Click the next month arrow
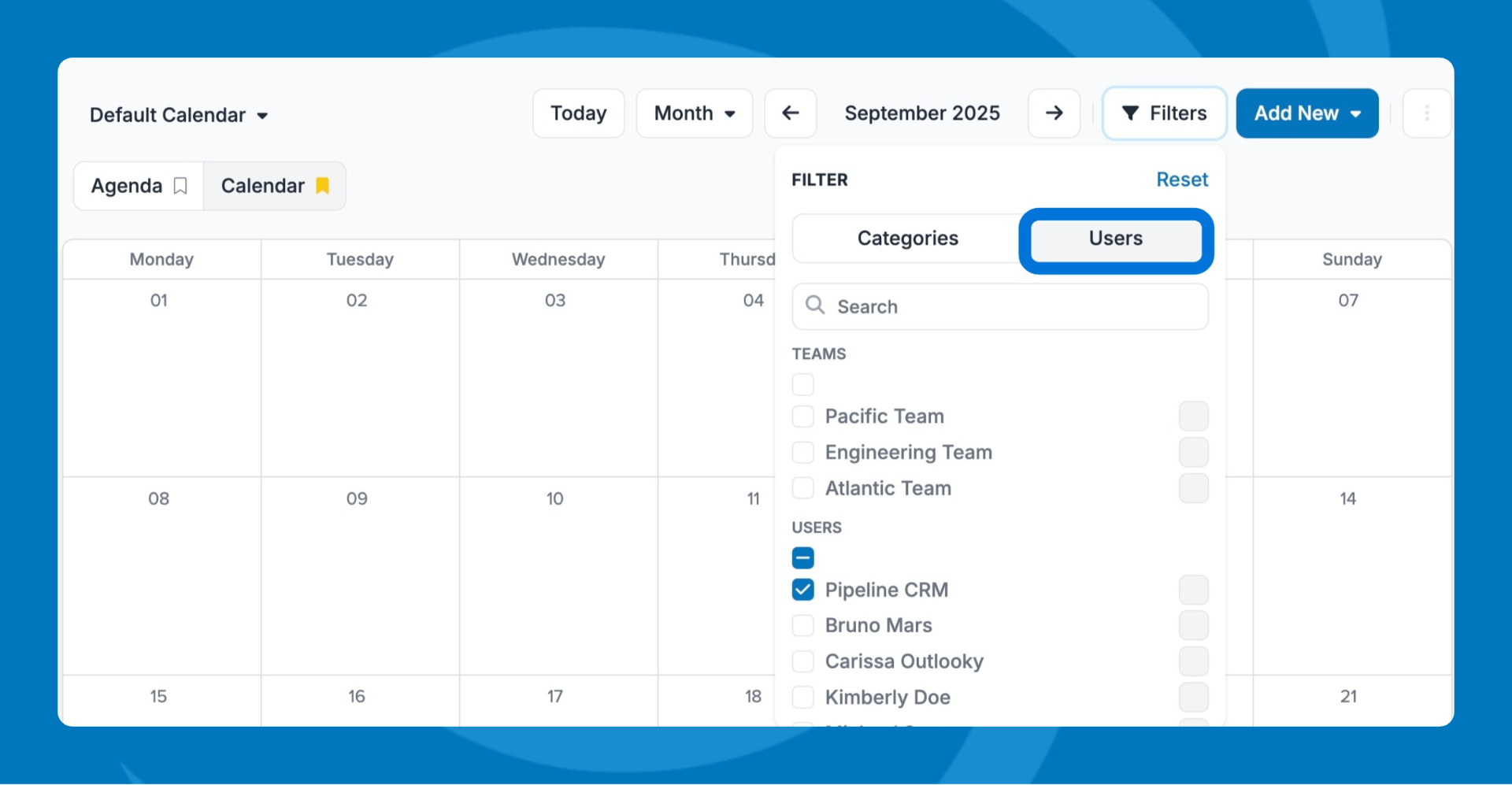The height and width of the screenshot is (785, 1512). [1054, 113]
